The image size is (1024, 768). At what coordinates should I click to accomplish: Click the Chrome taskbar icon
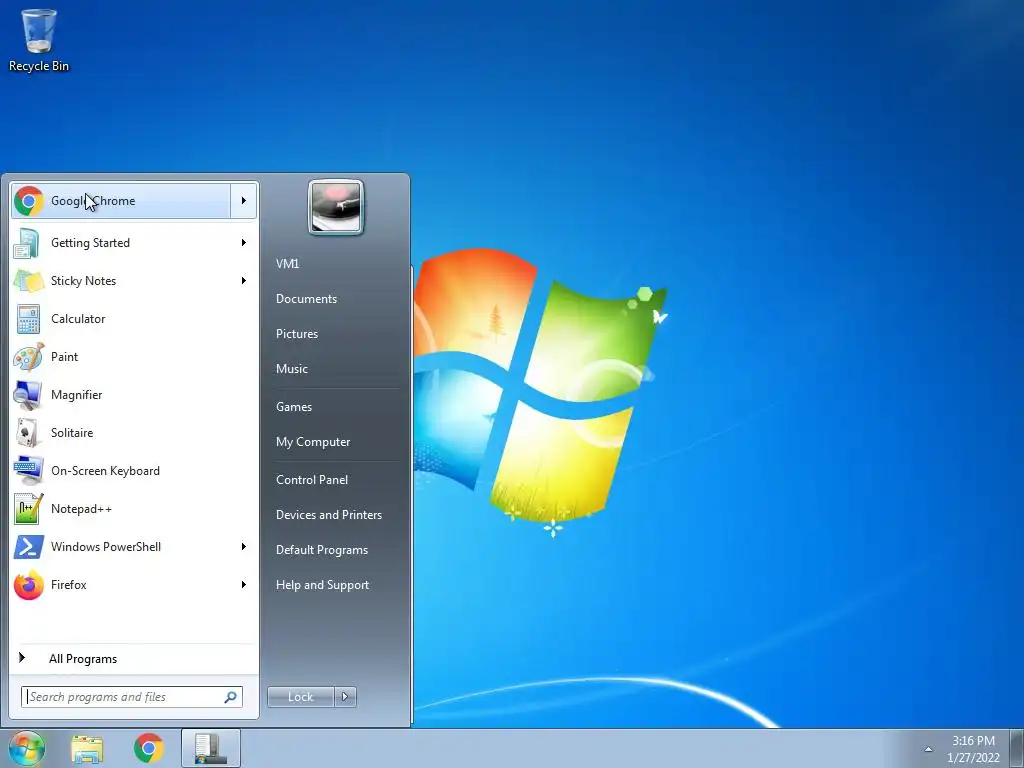(149, 748)
